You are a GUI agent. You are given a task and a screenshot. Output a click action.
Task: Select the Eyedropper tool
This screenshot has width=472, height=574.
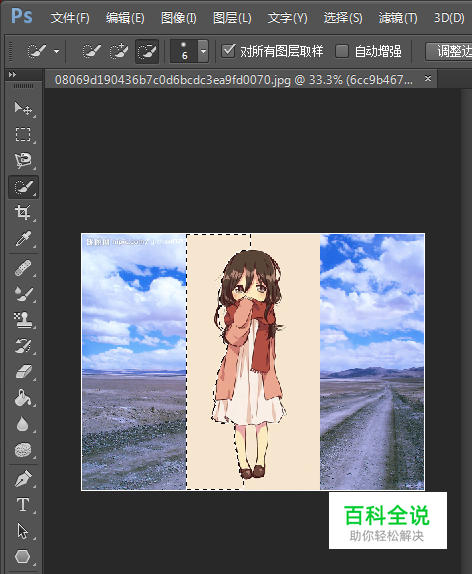[23, 239]
